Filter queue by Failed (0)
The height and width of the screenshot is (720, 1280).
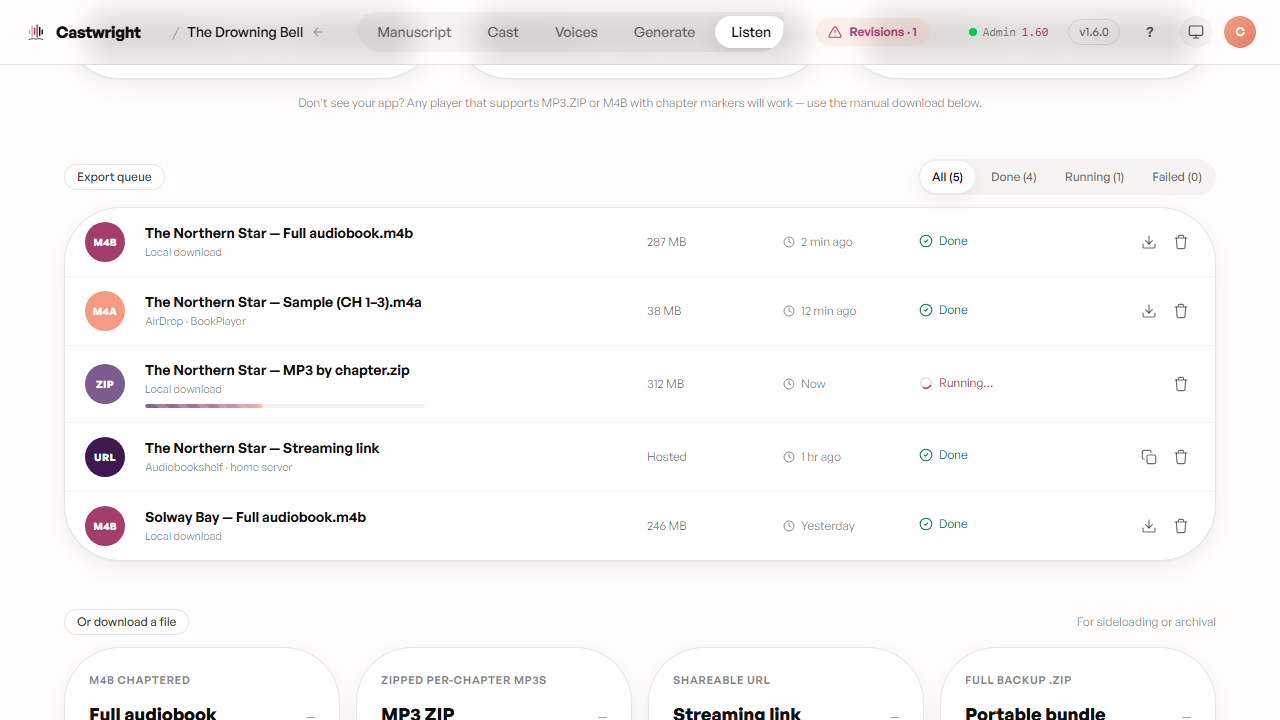[x=1177, y=177]
